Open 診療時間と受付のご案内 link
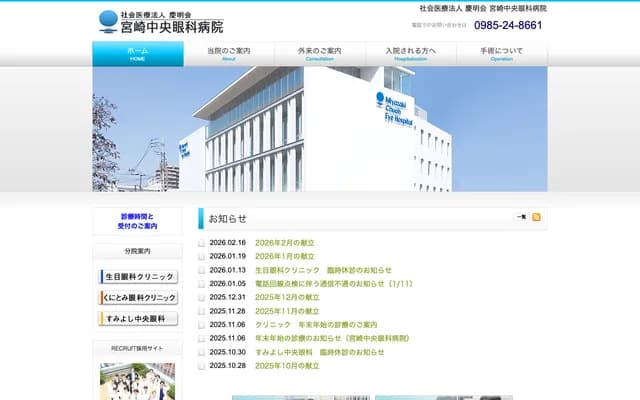This screenshot has height=400, width=640. pyautogui.click(x=138, y=221)
